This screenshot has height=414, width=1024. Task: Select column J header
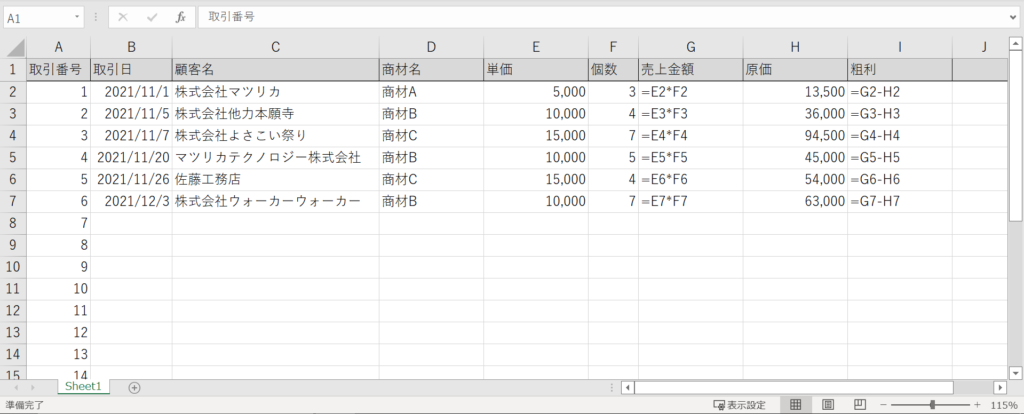(980, 47)
